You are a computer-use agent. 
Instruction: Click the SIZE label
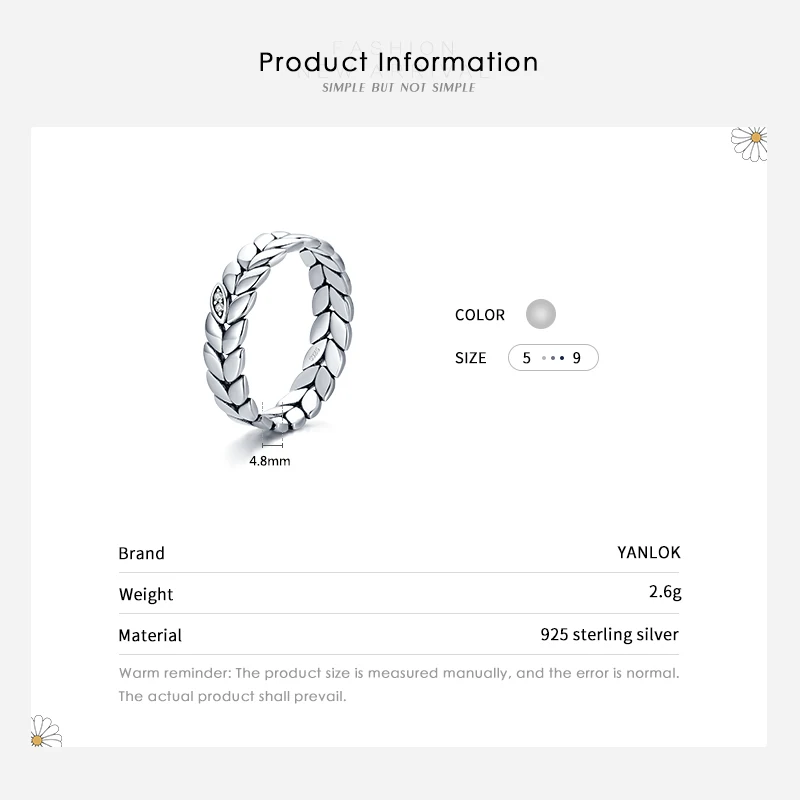[471, 358]
